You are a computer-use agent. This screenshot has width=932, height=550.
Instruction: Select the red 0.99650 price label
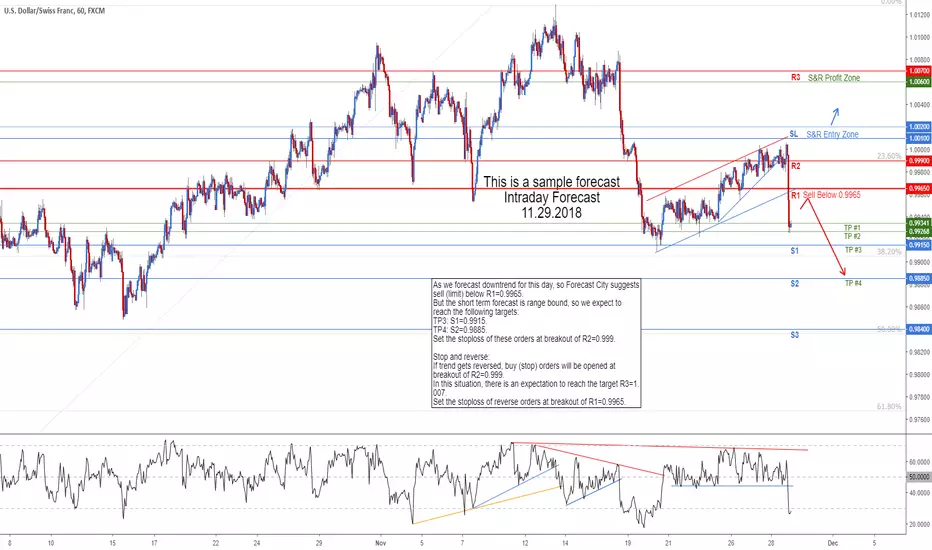coord(919,188)
